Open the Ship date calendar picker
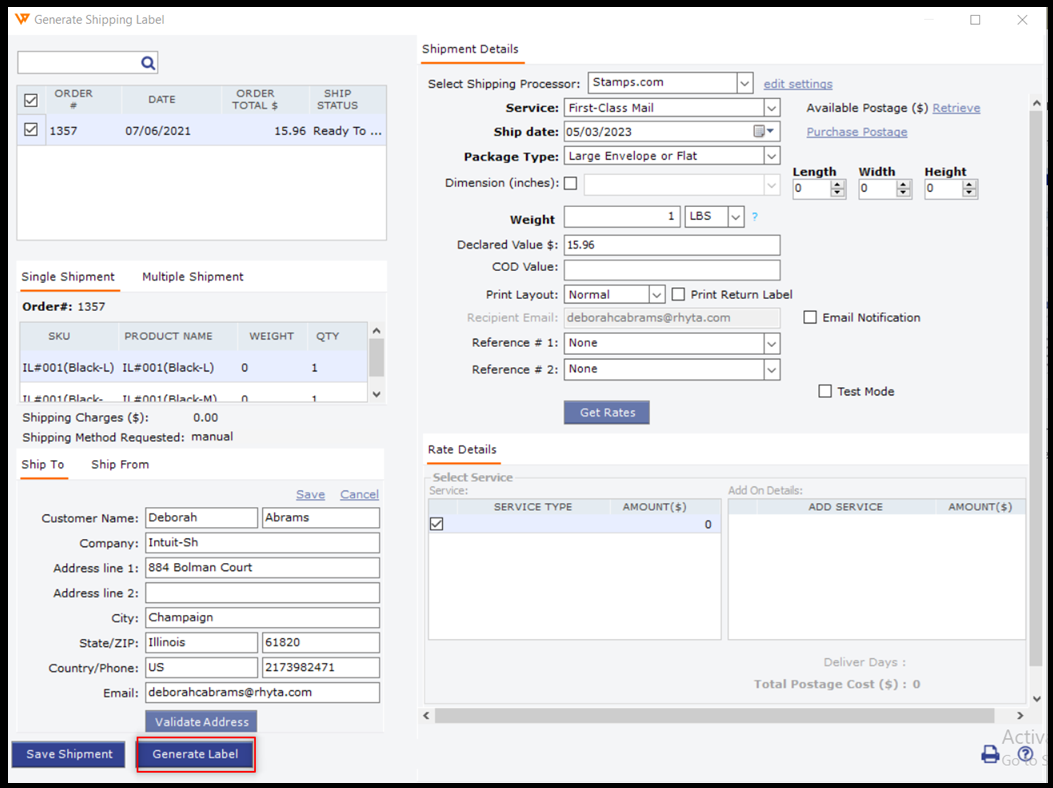The width and height of the screenshot is (1053, 788). point(764,132)
